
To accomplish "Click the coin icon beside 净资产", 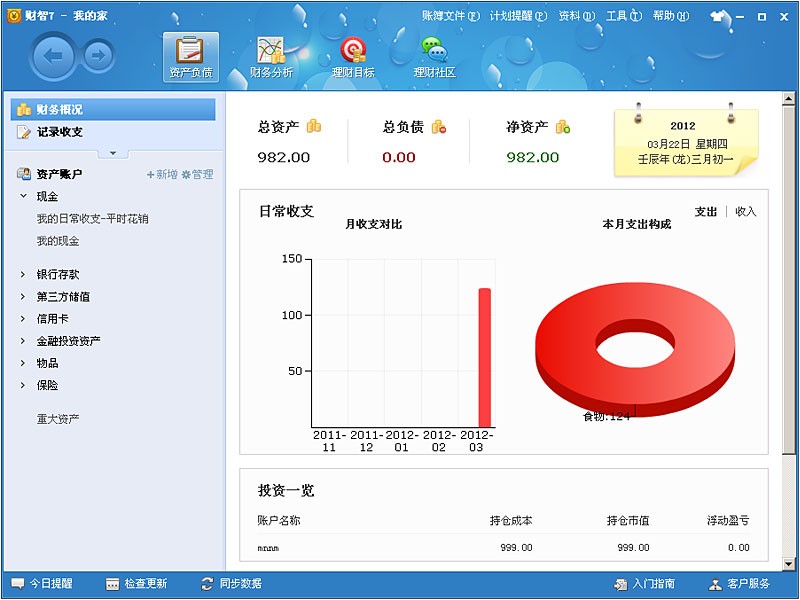I will coord(563,126).
